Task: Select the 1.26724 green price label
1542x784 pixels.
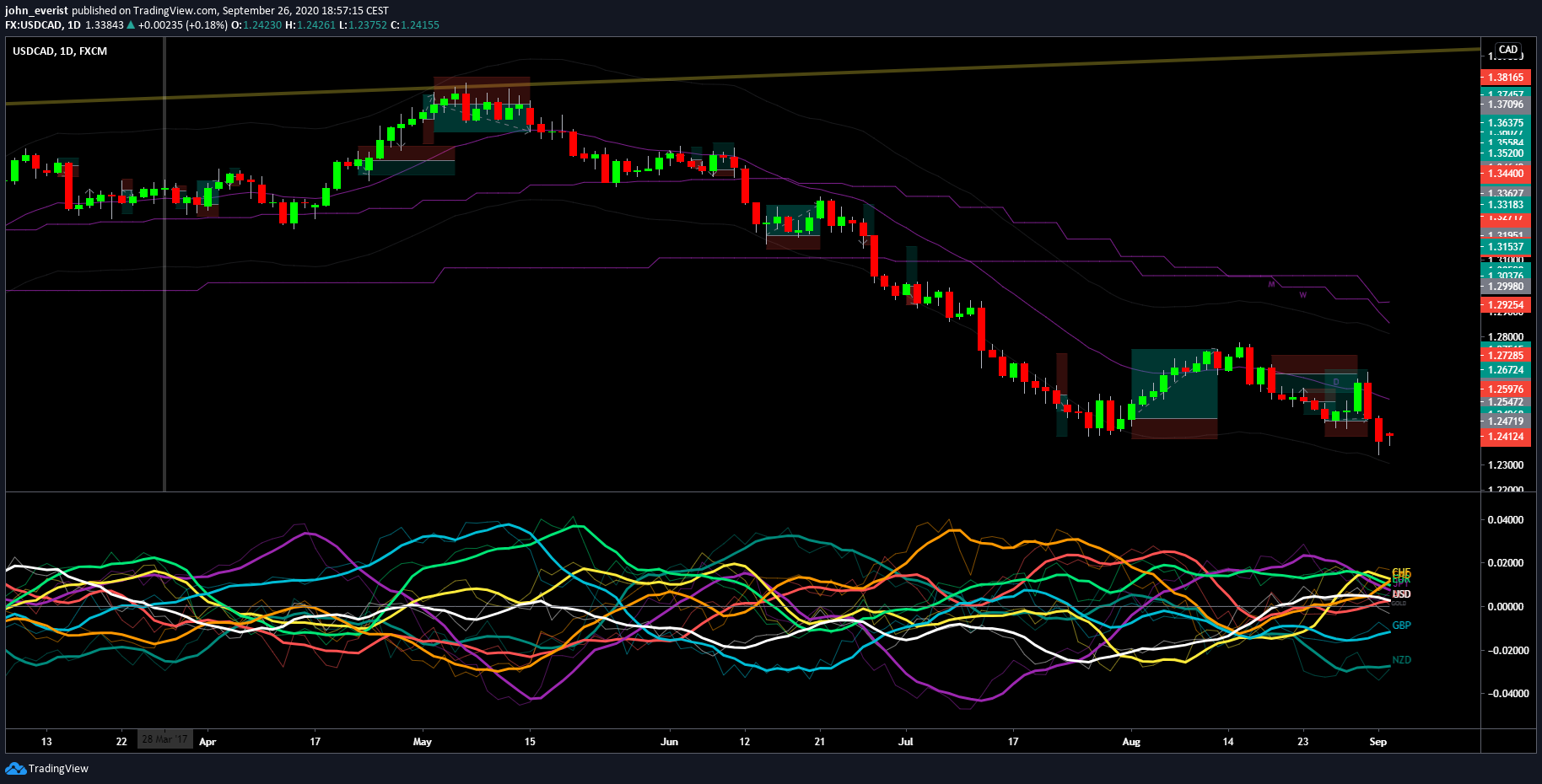Action: point(1506,370)
